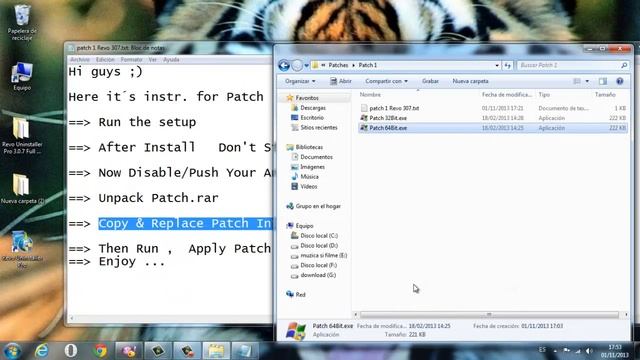Switch to File Explorer taskbar button
This screenshot has height=360, width=640.
216,351
